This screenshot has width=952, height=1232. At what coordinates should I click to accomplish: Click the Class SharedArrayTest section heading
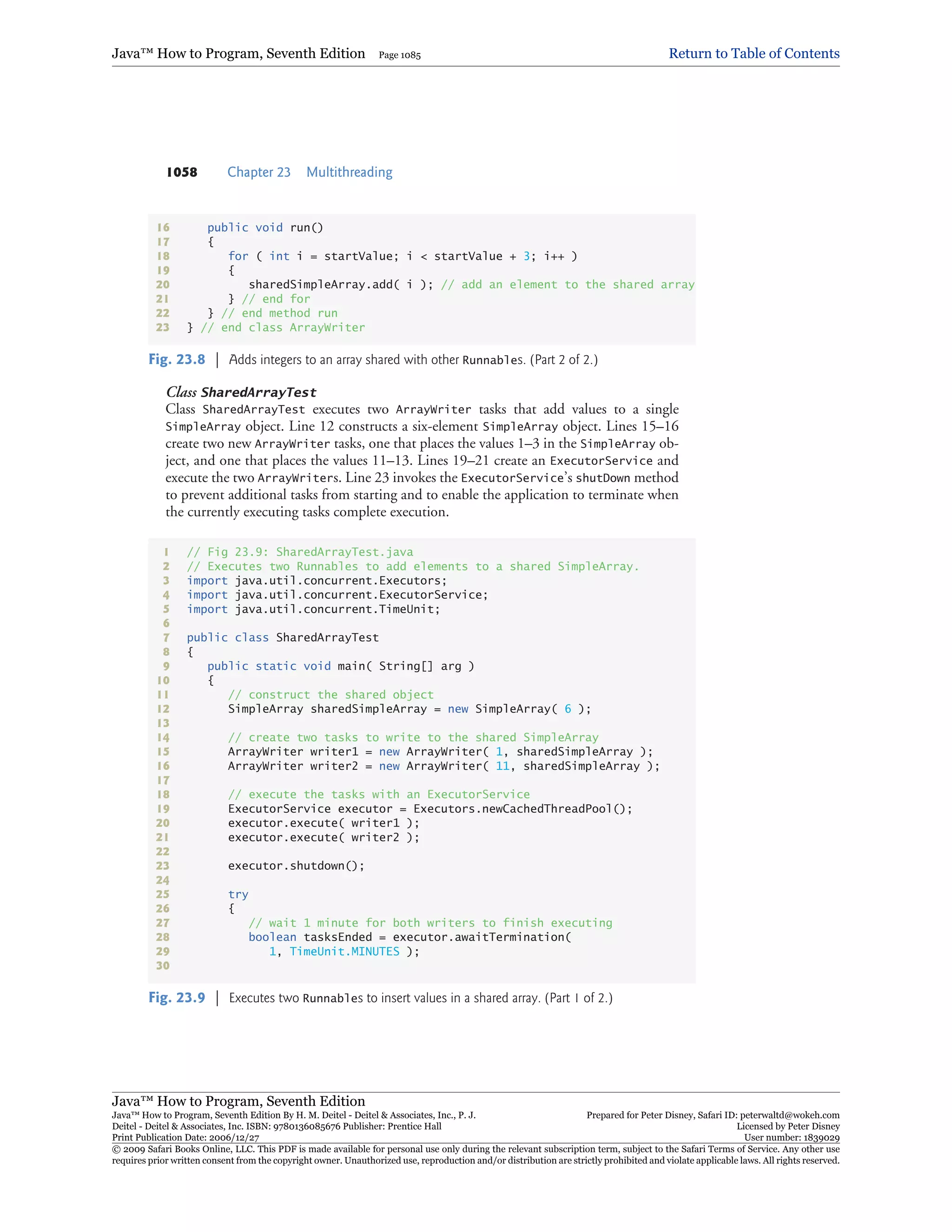pyautogui.click(x=241, y=392)
